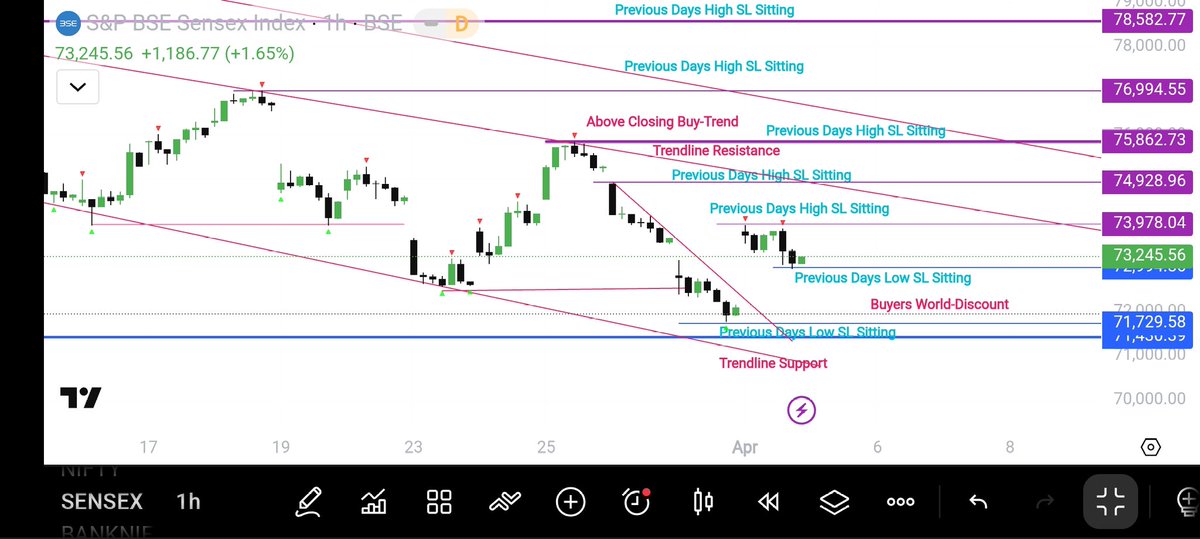This screenshot has height=539, width=1200.
Task: Tap the purple lightning bolt icon
Action: (x=801, y=409)
